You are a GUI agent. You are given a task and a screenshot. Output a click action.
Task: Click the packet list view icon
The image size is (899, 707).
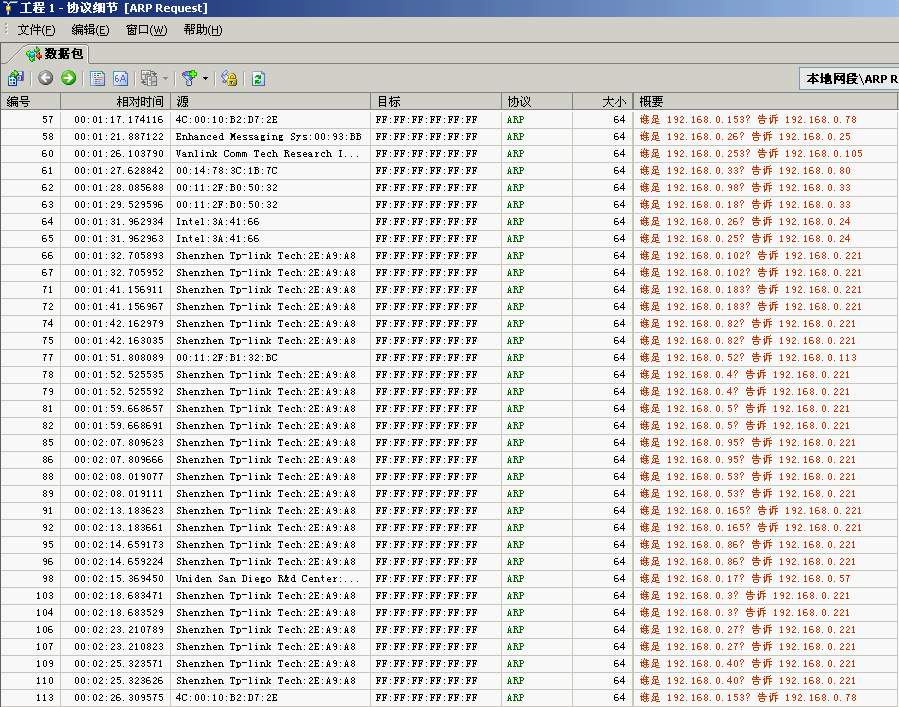(x=97, y=78)
